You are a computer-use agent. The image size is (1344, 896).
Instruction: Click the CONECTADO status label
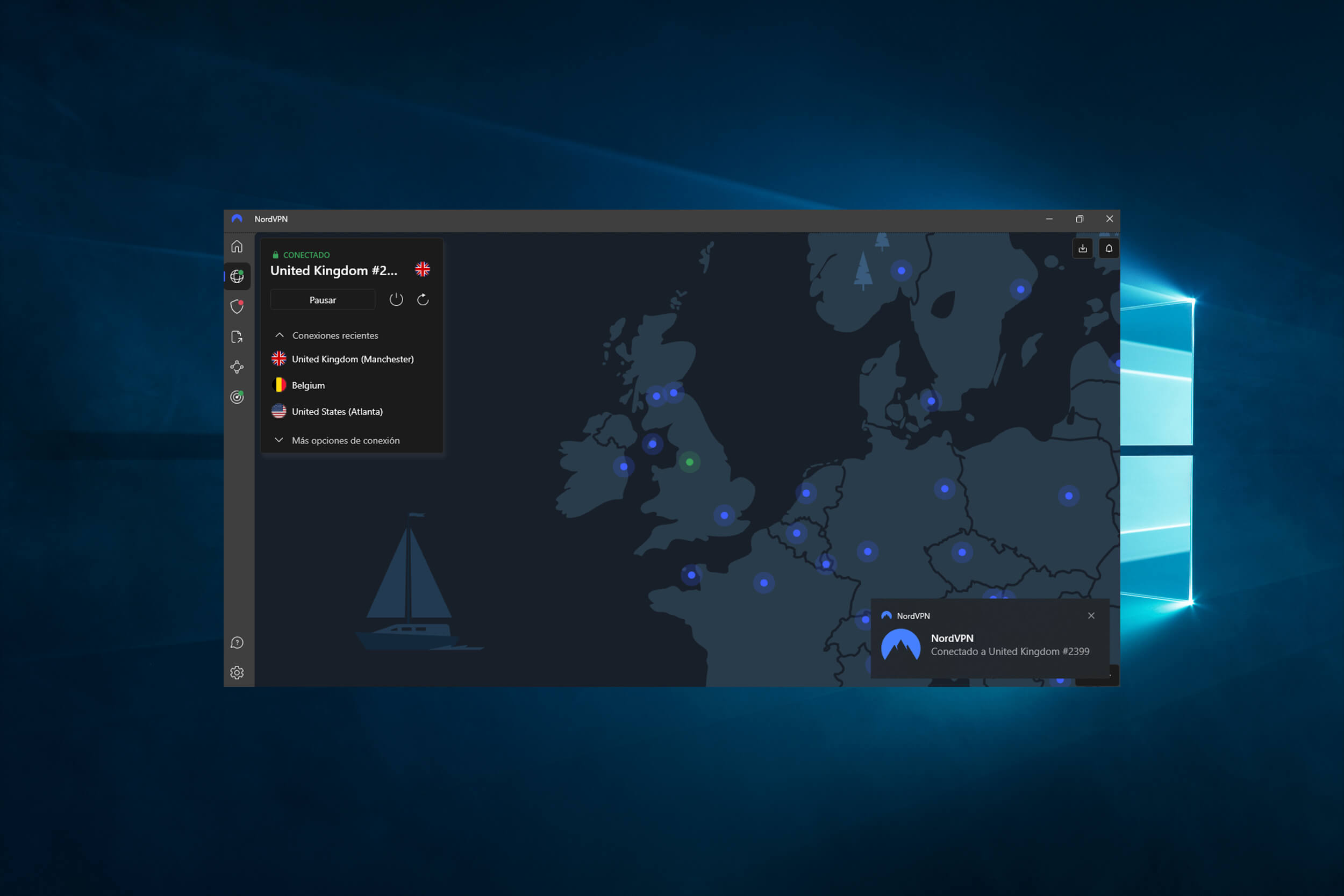click(x=306, y=255)
